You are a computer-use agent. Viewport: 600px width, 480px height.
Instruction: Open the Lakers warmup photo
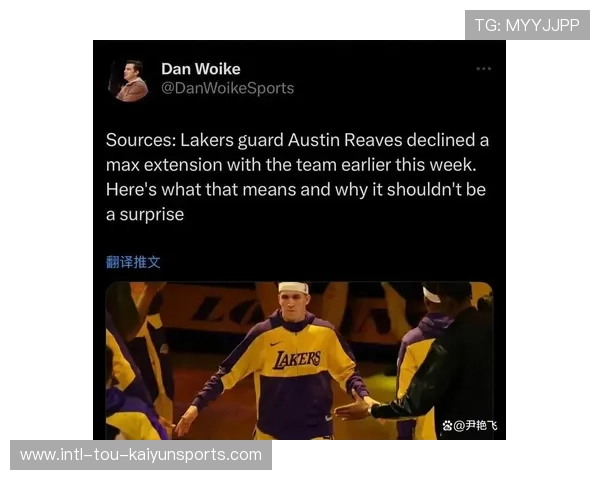click(299, 360)
